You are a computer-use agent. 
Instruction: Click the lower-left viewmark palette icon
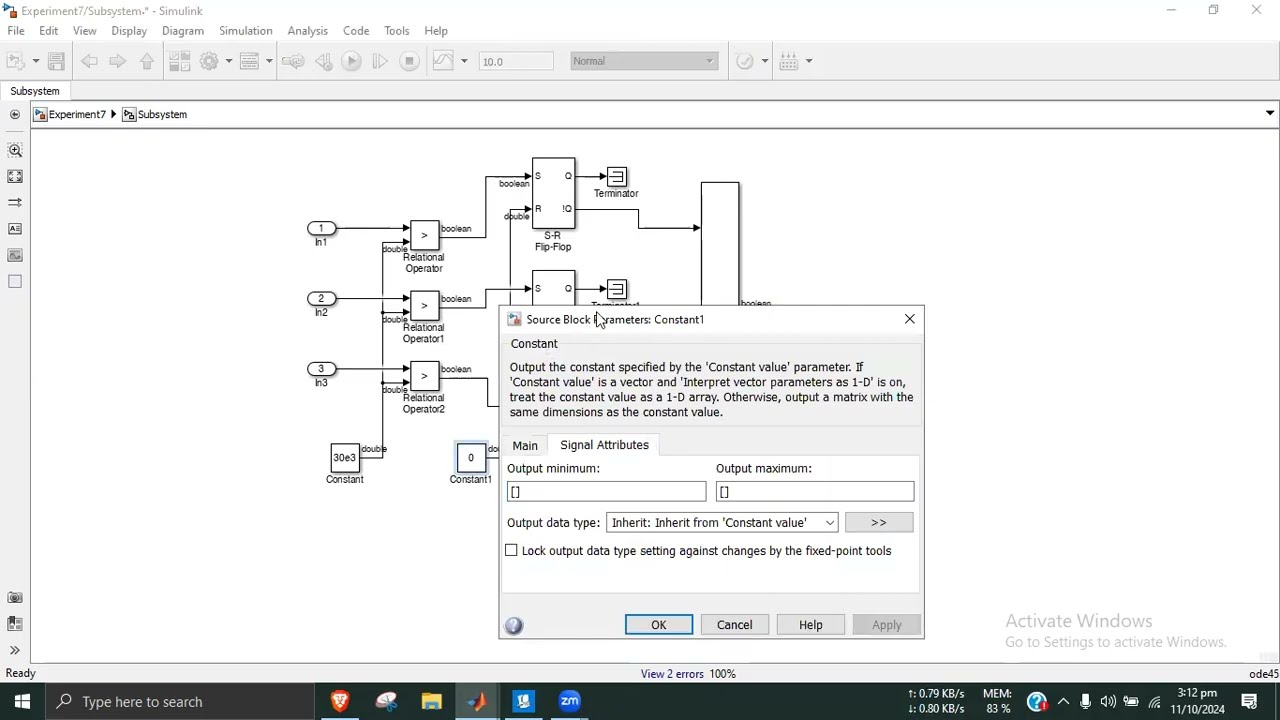(15, 624)
